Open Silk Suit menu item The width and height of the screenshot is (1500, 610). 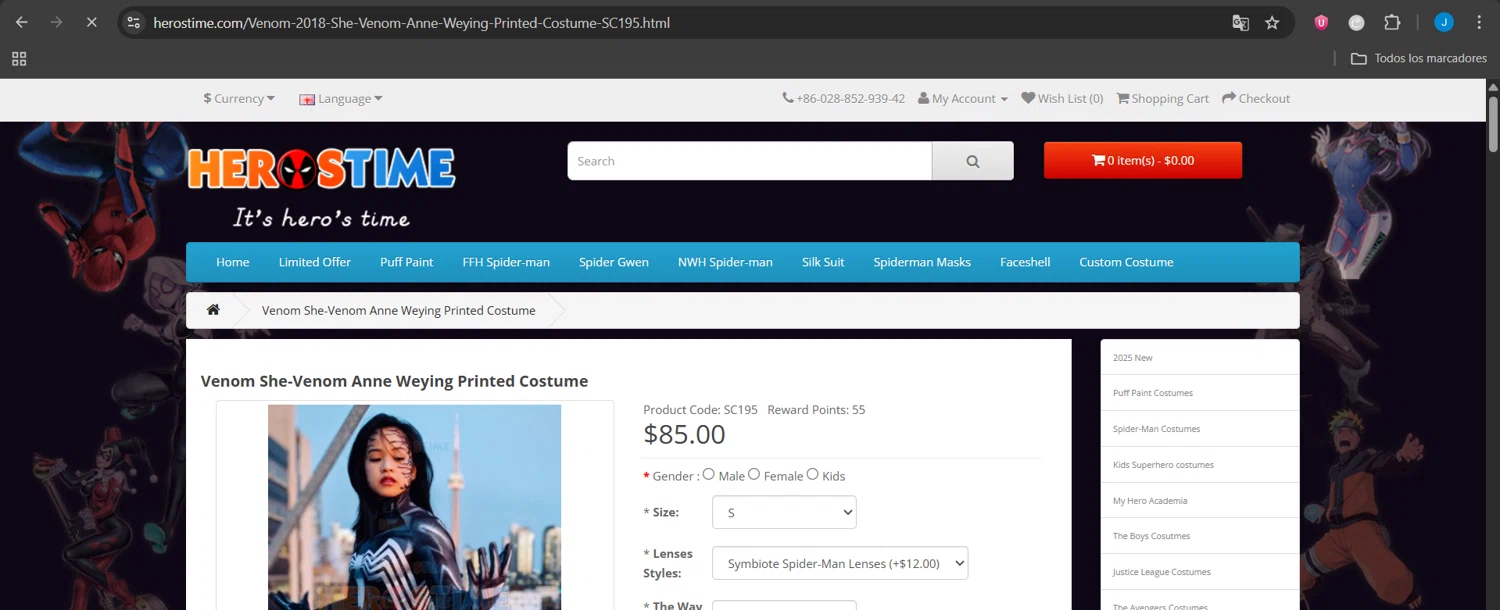[823, 262]
